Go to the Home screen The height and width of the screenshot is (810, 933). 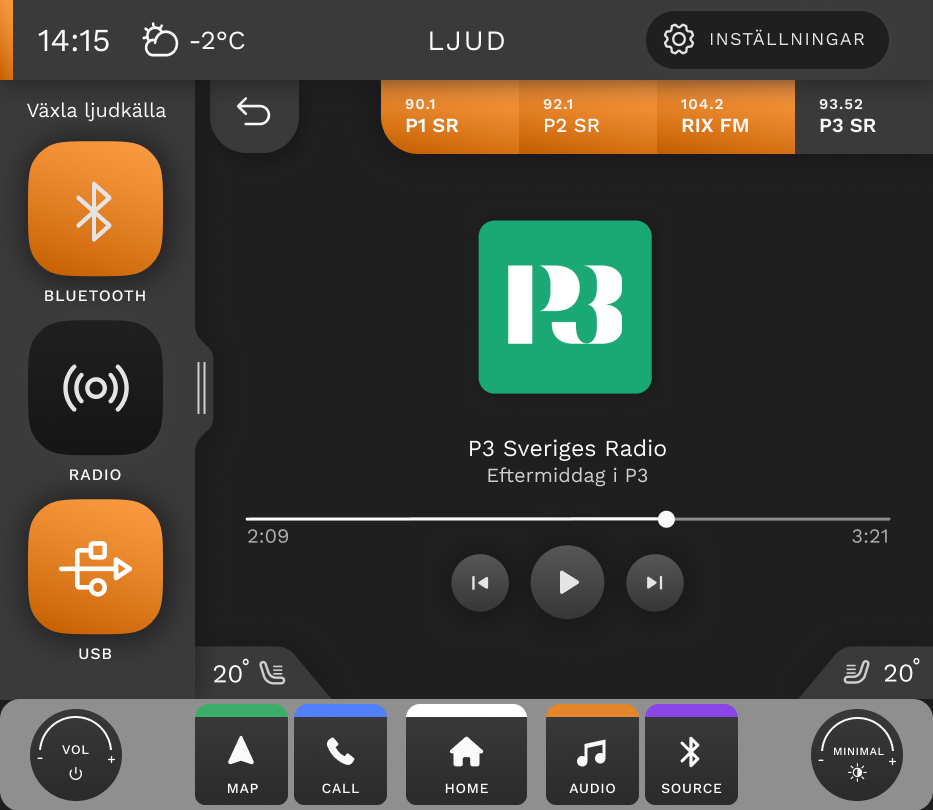[466, 754]
